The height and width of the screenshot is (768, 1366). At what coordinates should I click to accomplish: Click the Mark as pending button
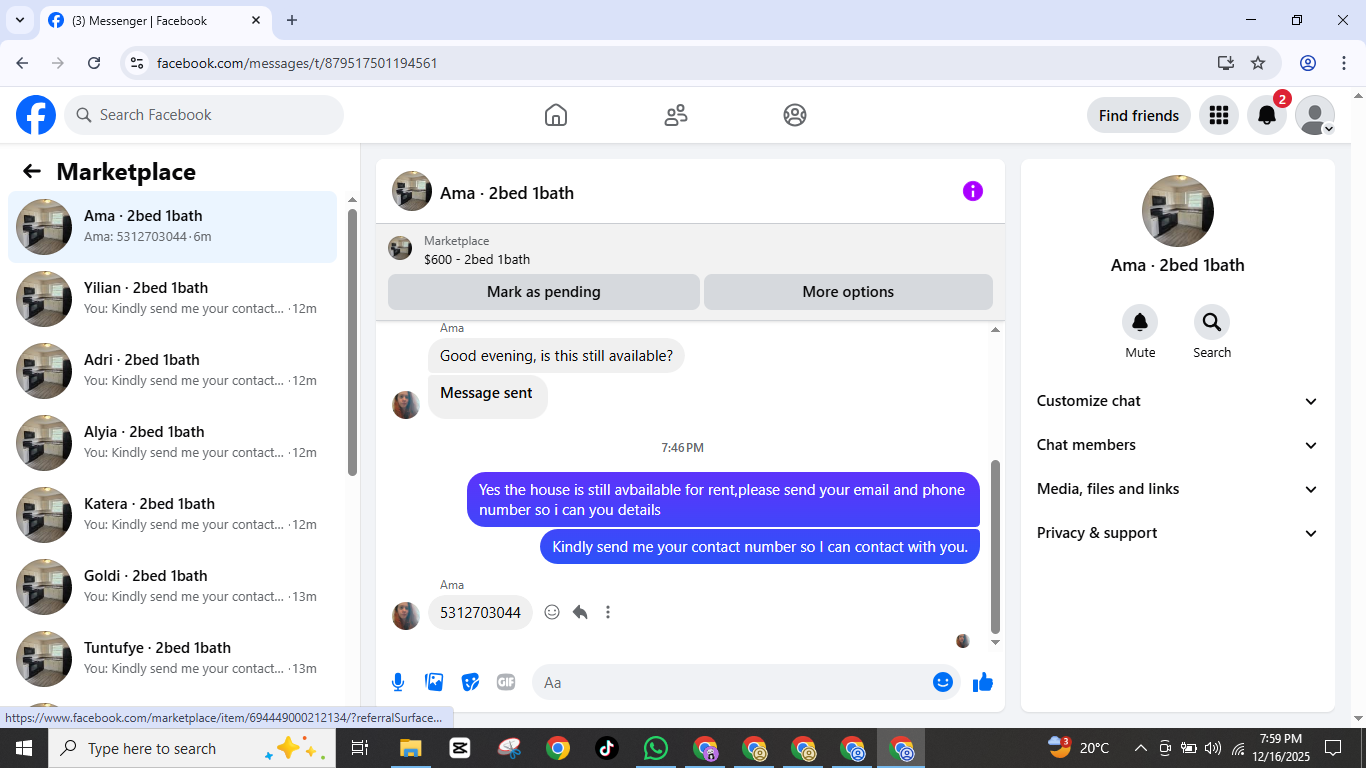point(544,292)
